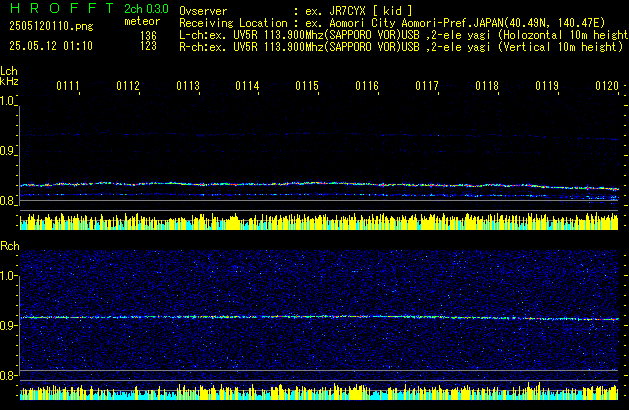Click the meteor count 136

pos(148,36)
